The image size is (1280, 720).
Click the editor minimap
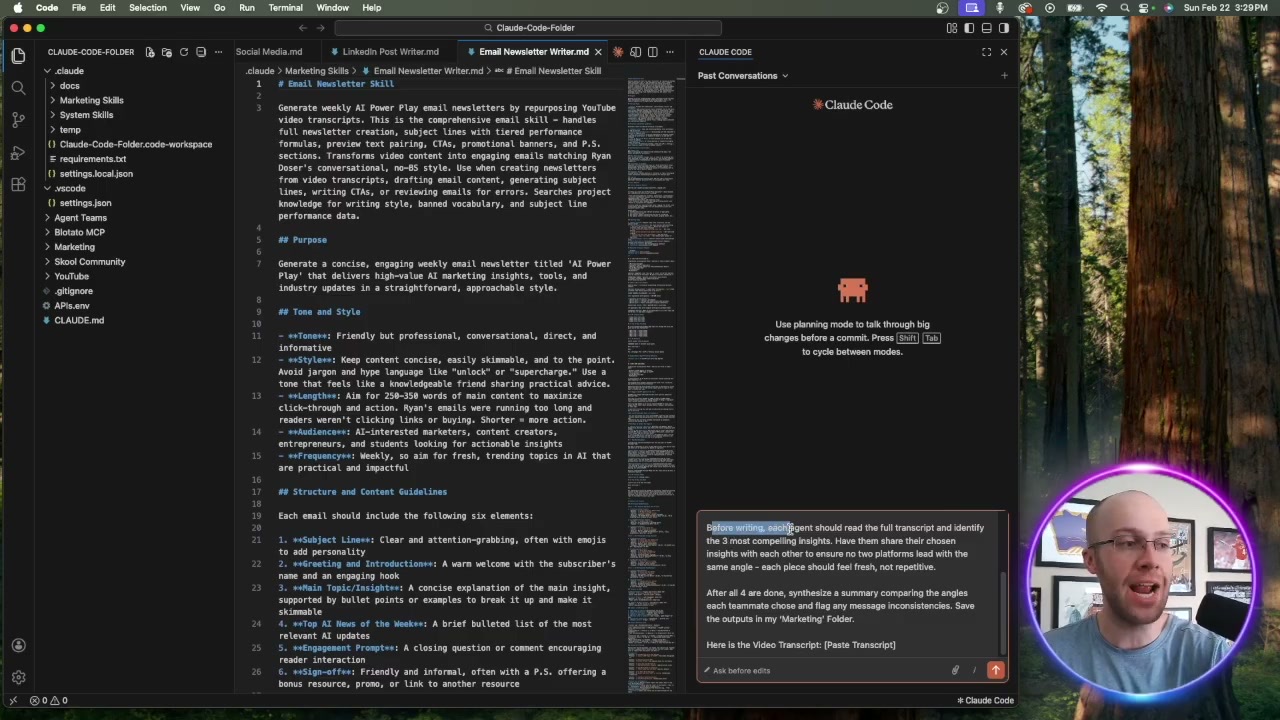click(651, 385)
